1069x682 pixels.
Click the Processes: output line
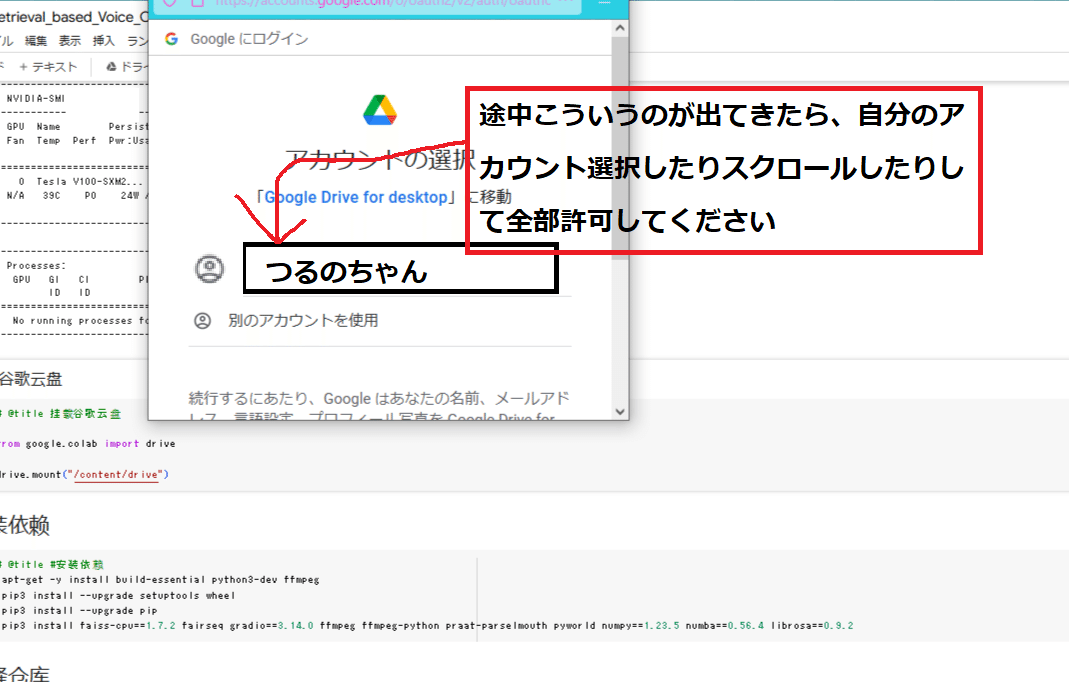tap(36, 265)
